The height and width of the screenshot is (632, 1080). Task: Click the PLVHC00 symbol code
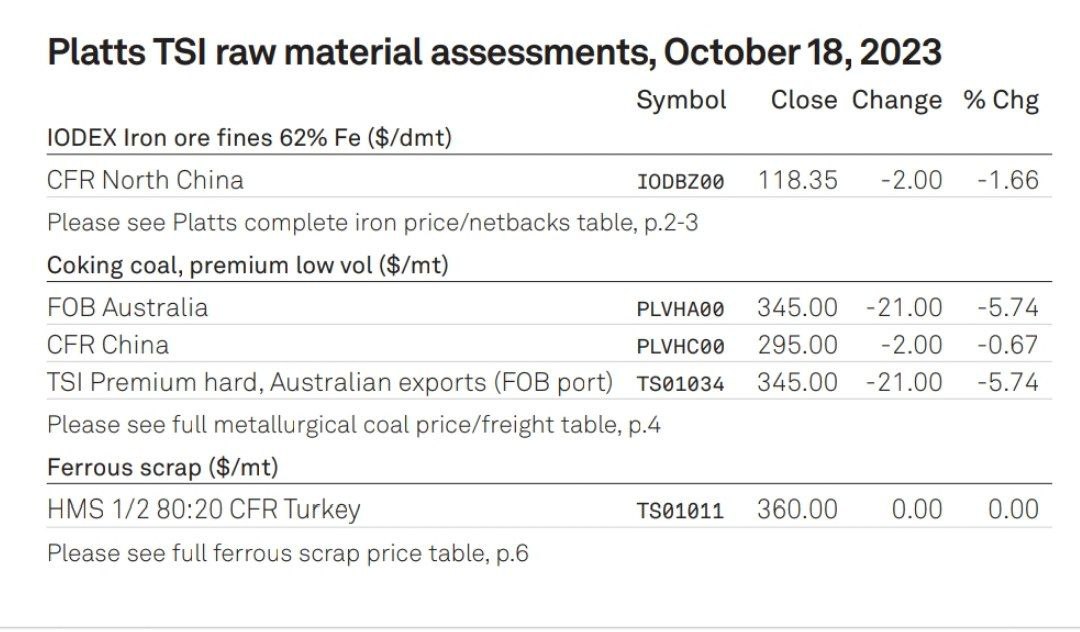tap(681, 346)
